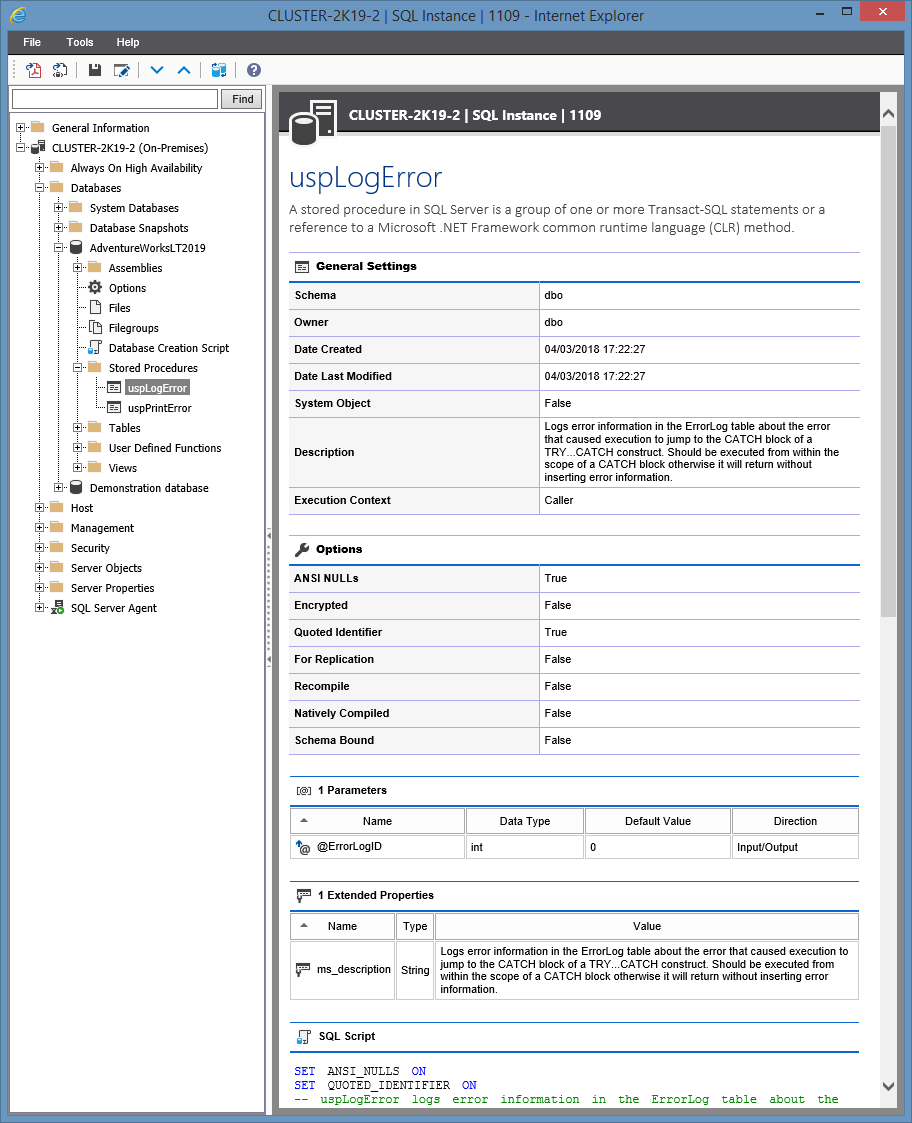Open help via the question mark icon

(254, 70)
